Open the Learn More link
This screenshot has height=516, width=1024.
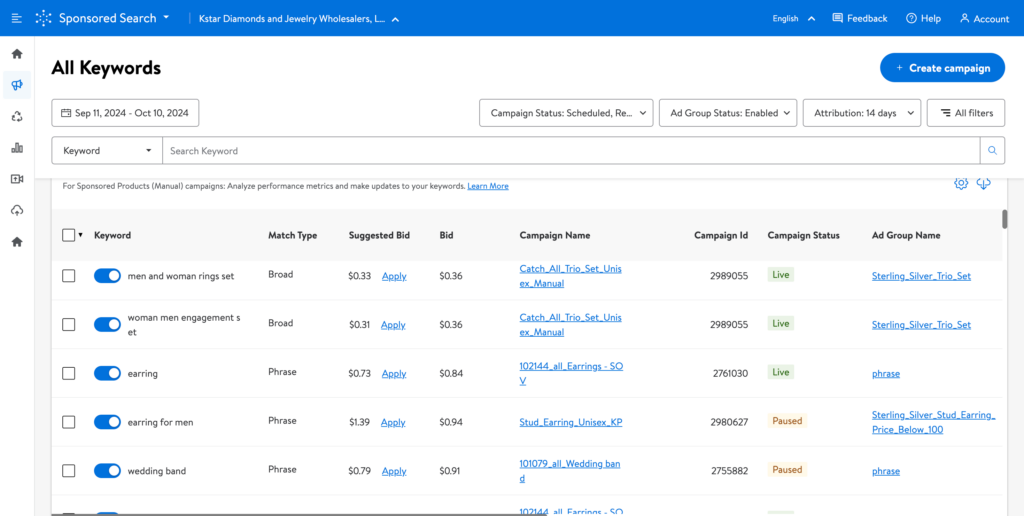click(488, 186)
